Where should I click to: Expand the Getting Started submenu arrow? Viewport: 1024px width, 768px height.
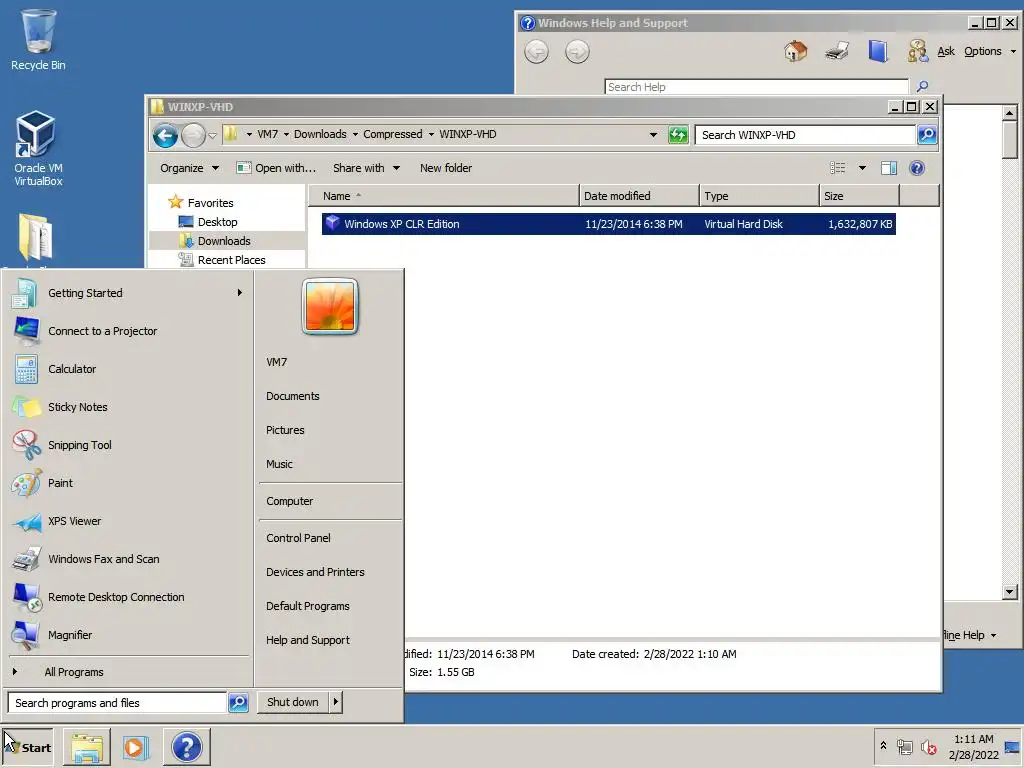(x=240, y=293)
